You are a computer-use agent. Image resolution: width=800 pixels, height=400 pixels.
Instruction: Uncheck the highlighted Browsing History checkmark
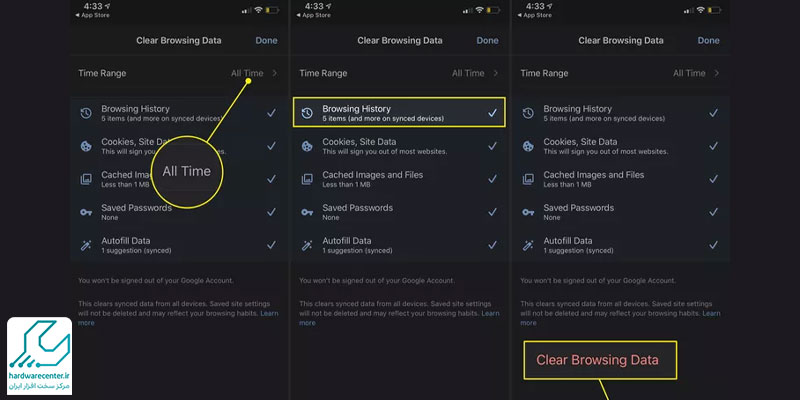click(x=491, y=113)
